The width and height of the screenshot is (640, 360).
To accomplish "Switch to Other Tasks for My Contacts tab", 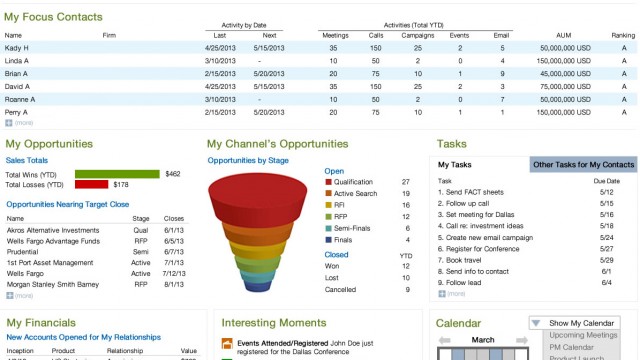I will (583, 164).
